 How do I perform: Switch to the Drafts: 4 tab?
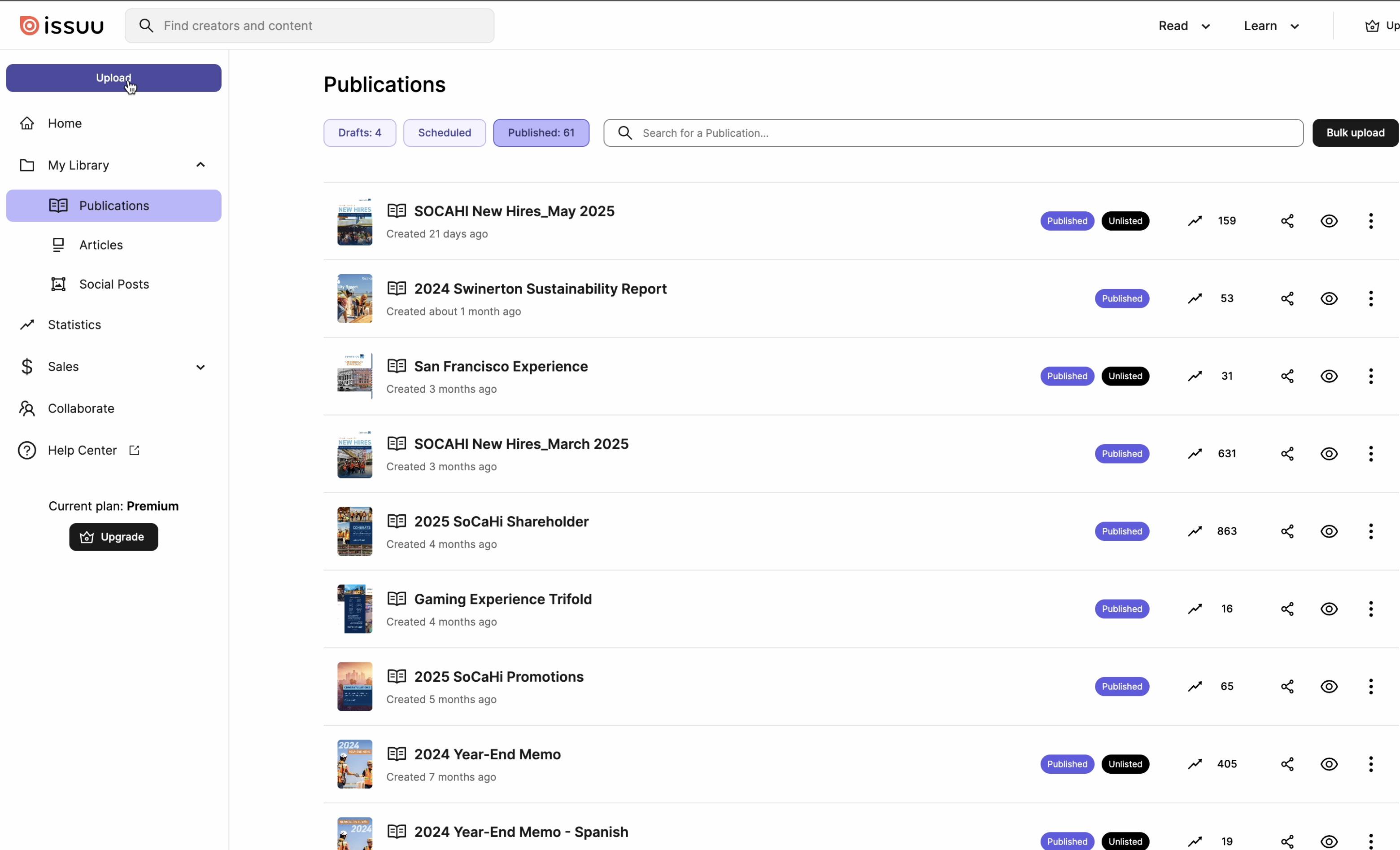tap(359, 133)
